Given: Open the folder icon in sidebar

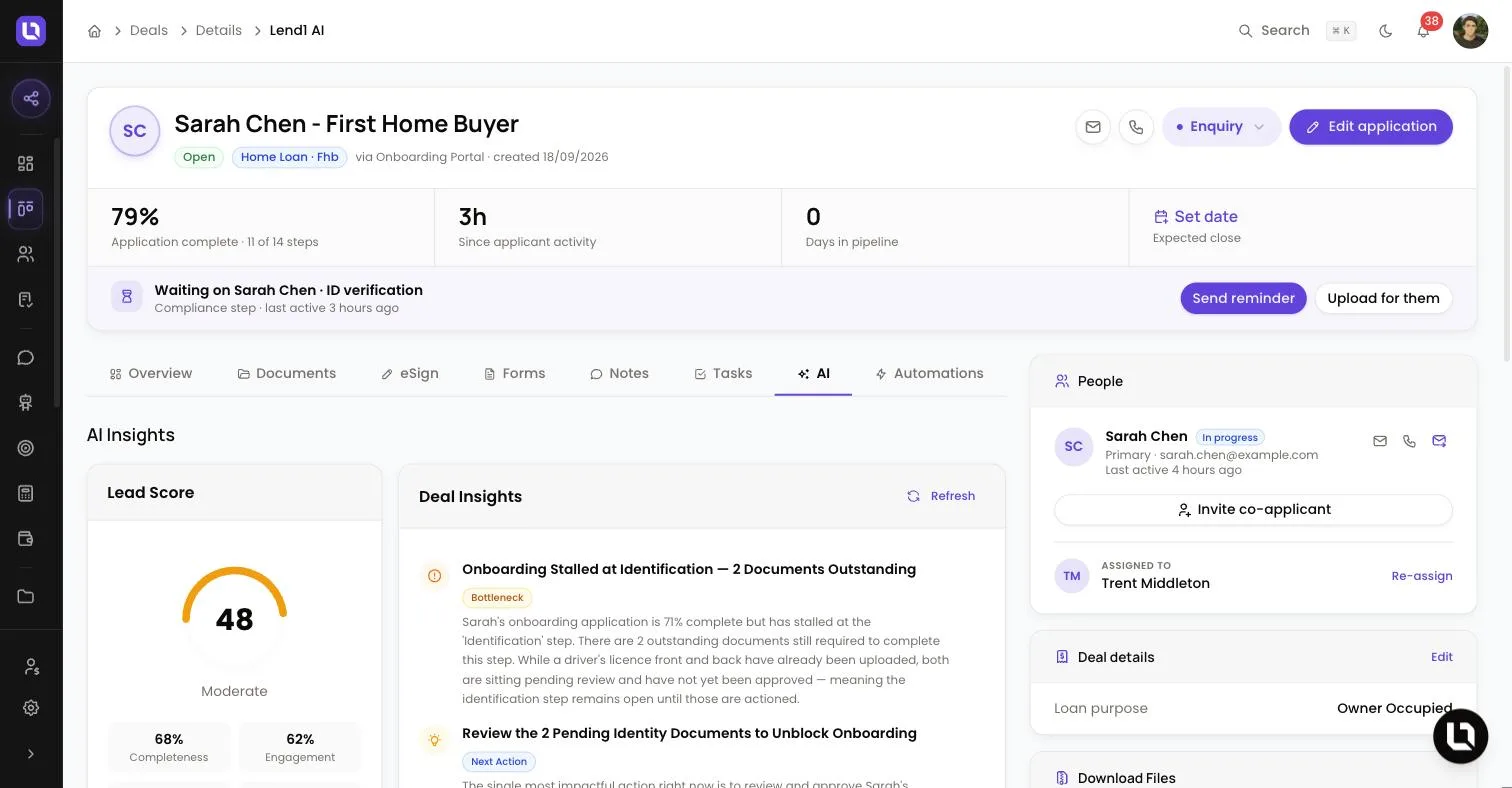Looking at the screenshot, I should (x=26, y=597).
